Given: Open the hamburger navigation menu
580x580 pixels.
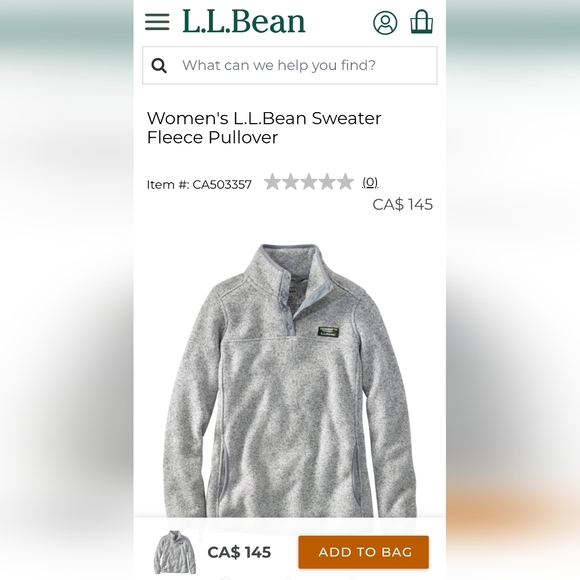Looking at the screenshot, I should pyautogui.click(x=157, y=22).
